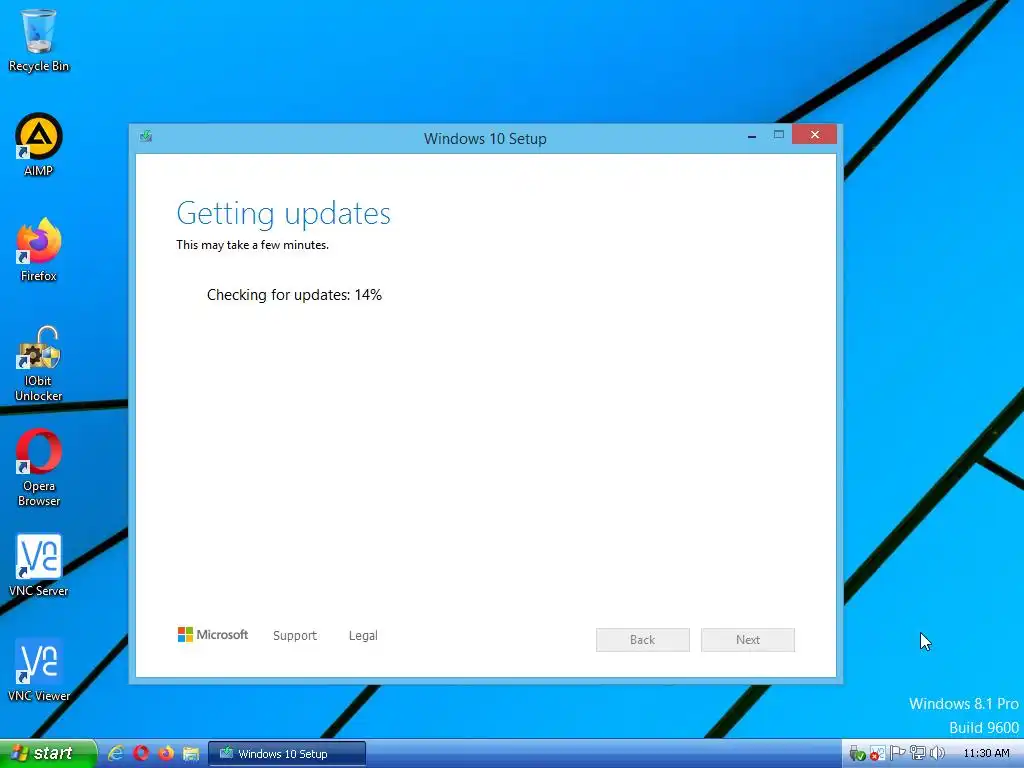Open the volume speaker tray icon
Viewport: 1024px width, 768px height.
[937, 754]
